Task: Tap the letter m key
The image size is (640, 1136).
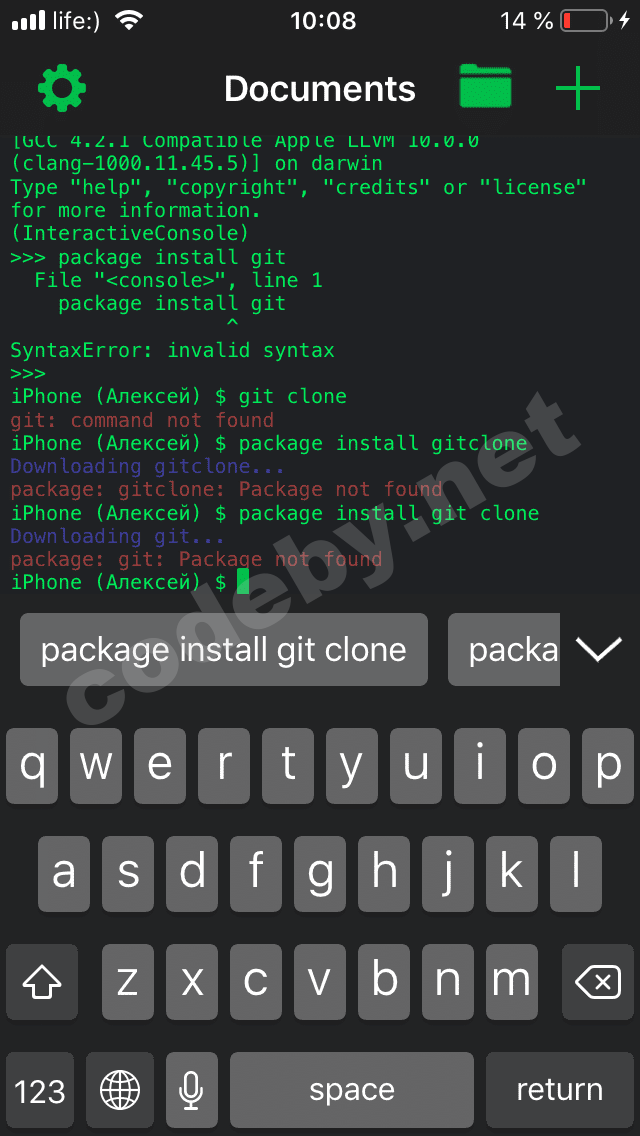Action: (512, 982)
